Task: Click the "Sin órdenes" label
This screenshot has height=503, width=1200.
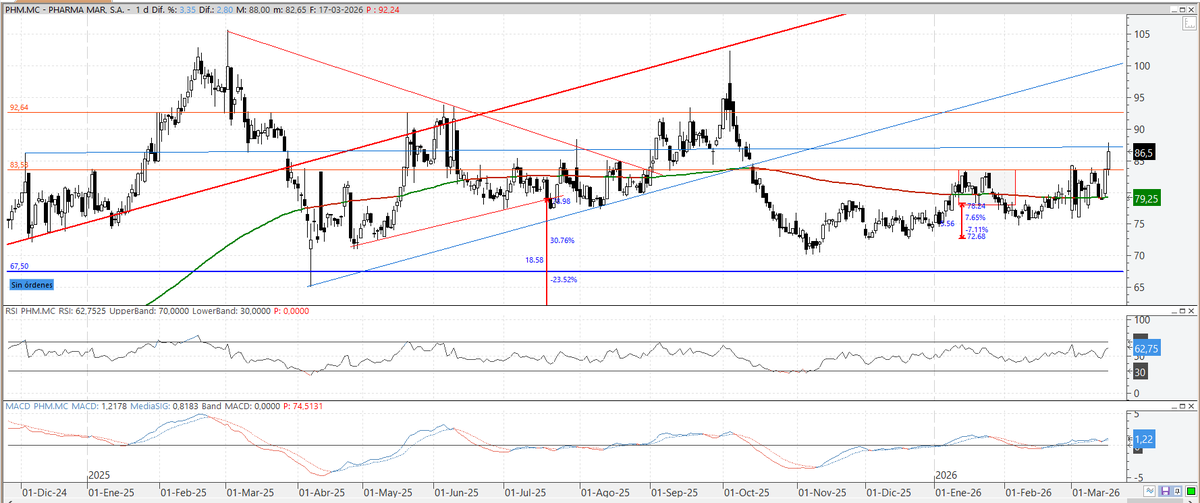Action: coord(31,285)
